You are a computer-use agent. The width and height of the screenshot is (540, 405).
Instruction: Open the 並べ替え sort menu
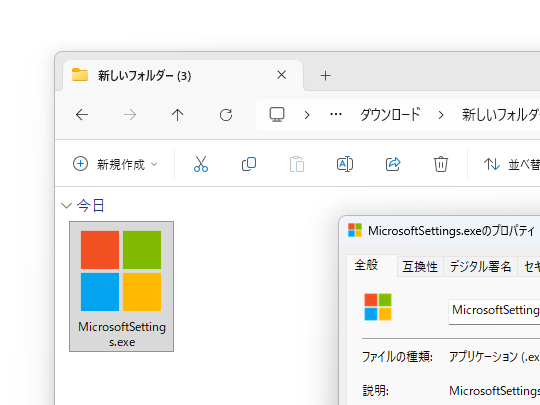tap(511, 164)
